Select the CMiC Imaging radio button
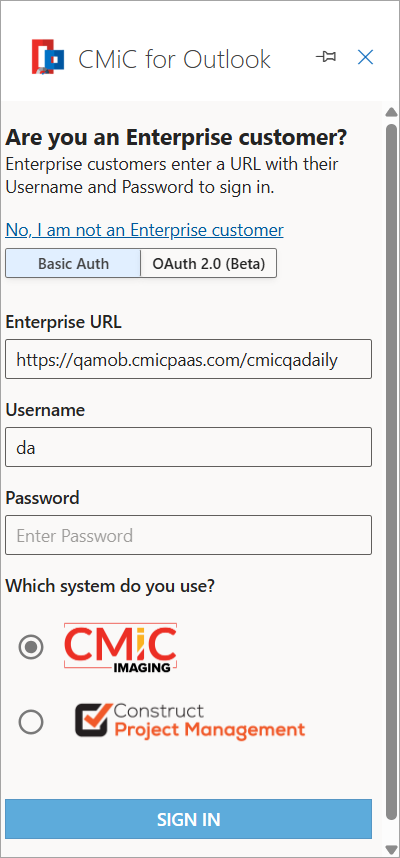Screen dimensions: 400x858 coord(31,647)
